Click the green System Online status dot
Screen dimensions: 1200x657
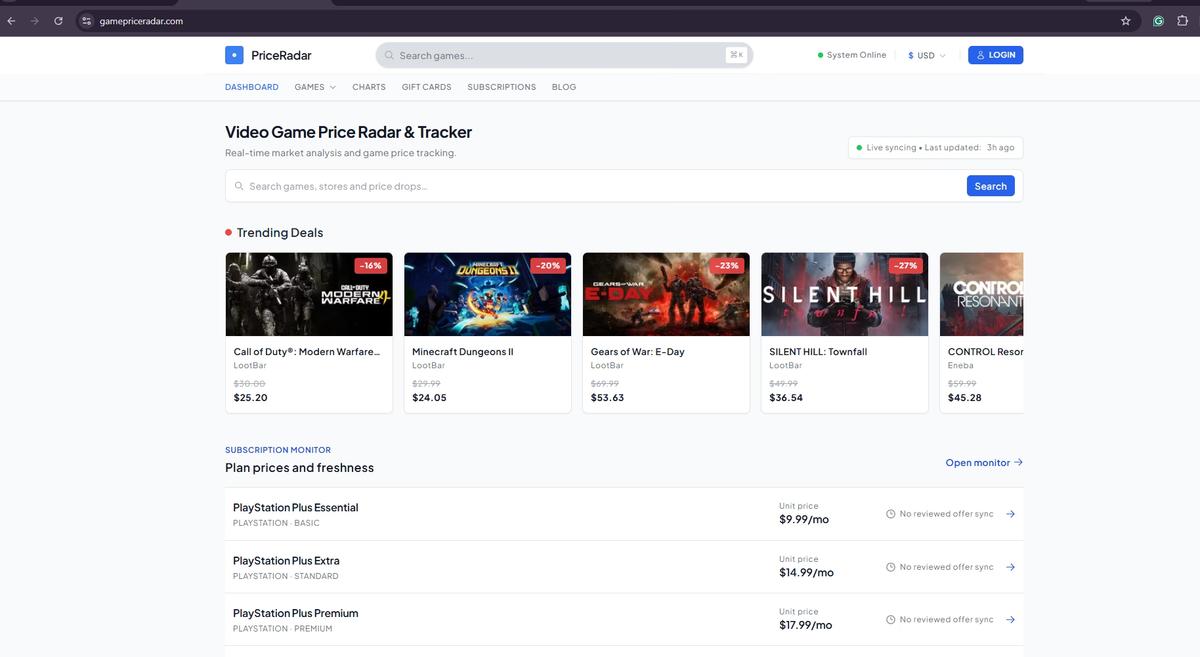point(821,55)
